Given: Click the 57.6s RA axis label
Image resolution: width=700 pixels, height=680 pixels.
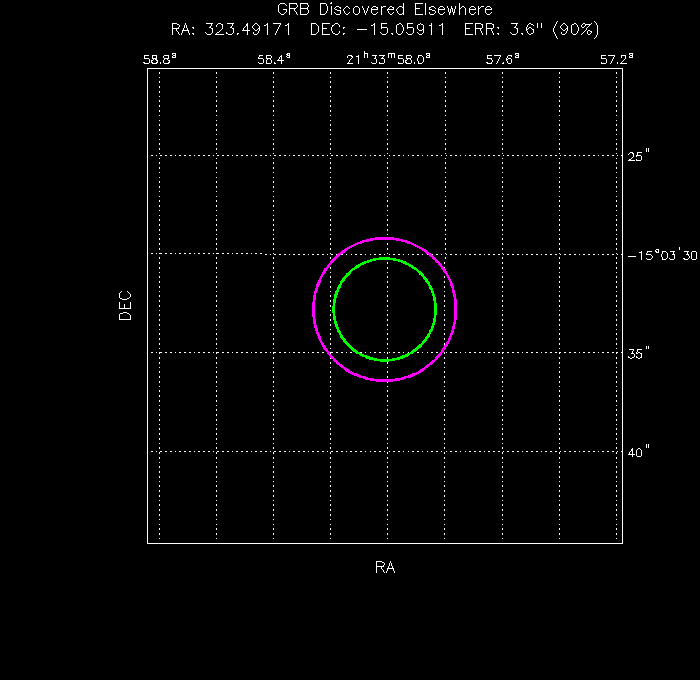Looking at the screenshot, I should tap(503, 59).
